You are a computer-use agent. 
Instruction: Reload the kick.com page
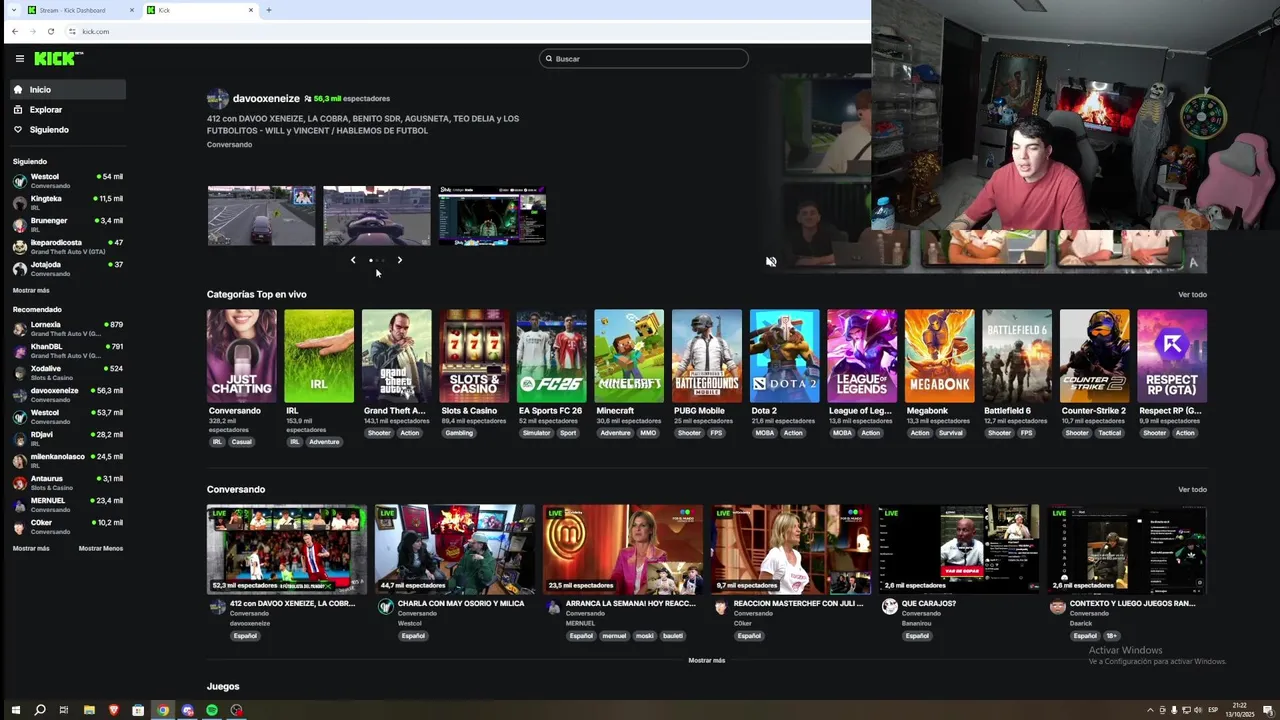coord(51,32)
